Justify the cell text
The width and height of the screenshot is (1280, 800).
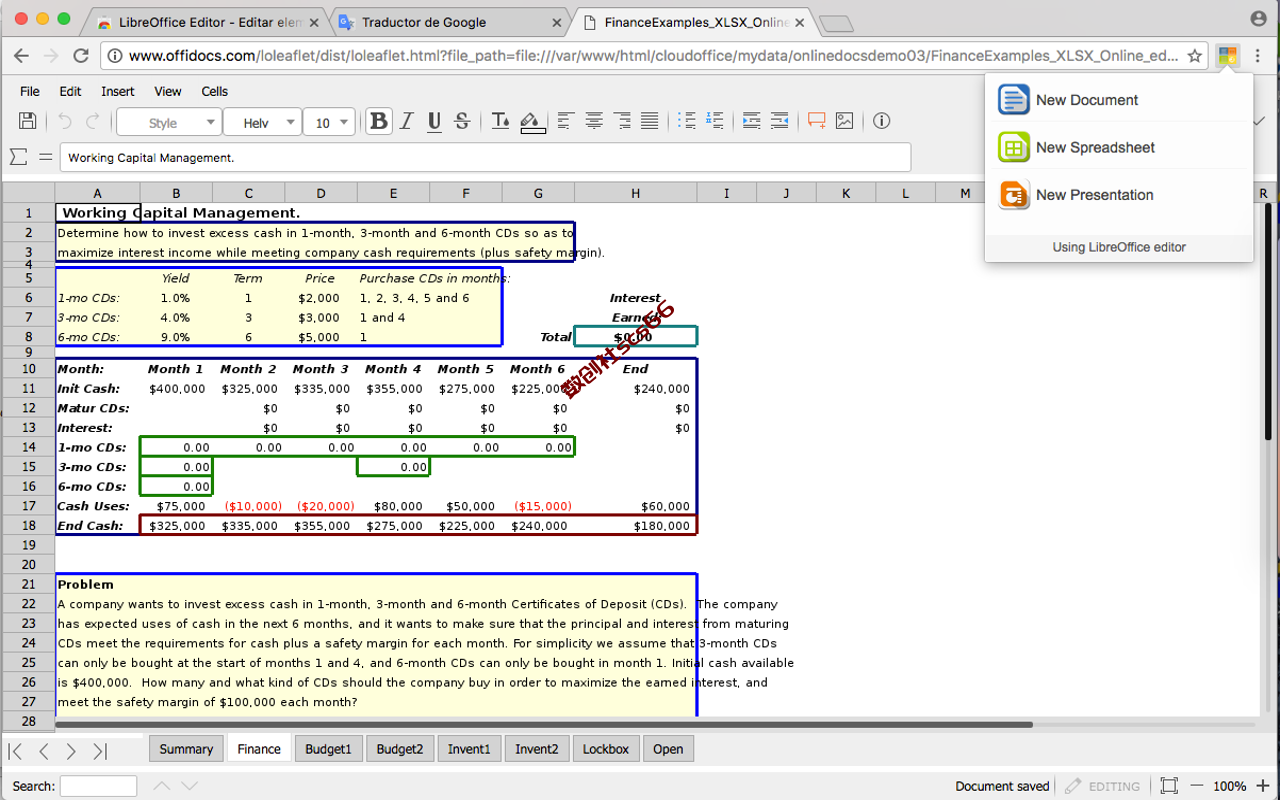(649, 121)
